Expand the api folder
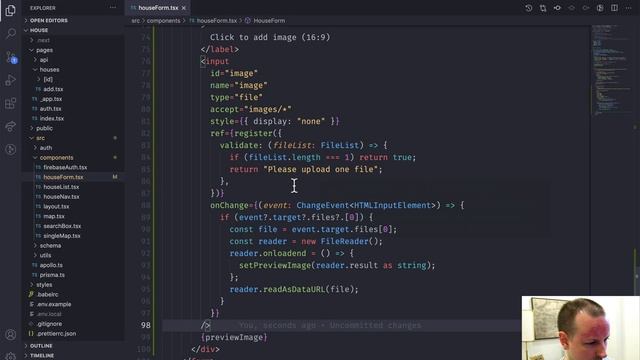Viewport: 640px width, 360px height. coord(44,60)
